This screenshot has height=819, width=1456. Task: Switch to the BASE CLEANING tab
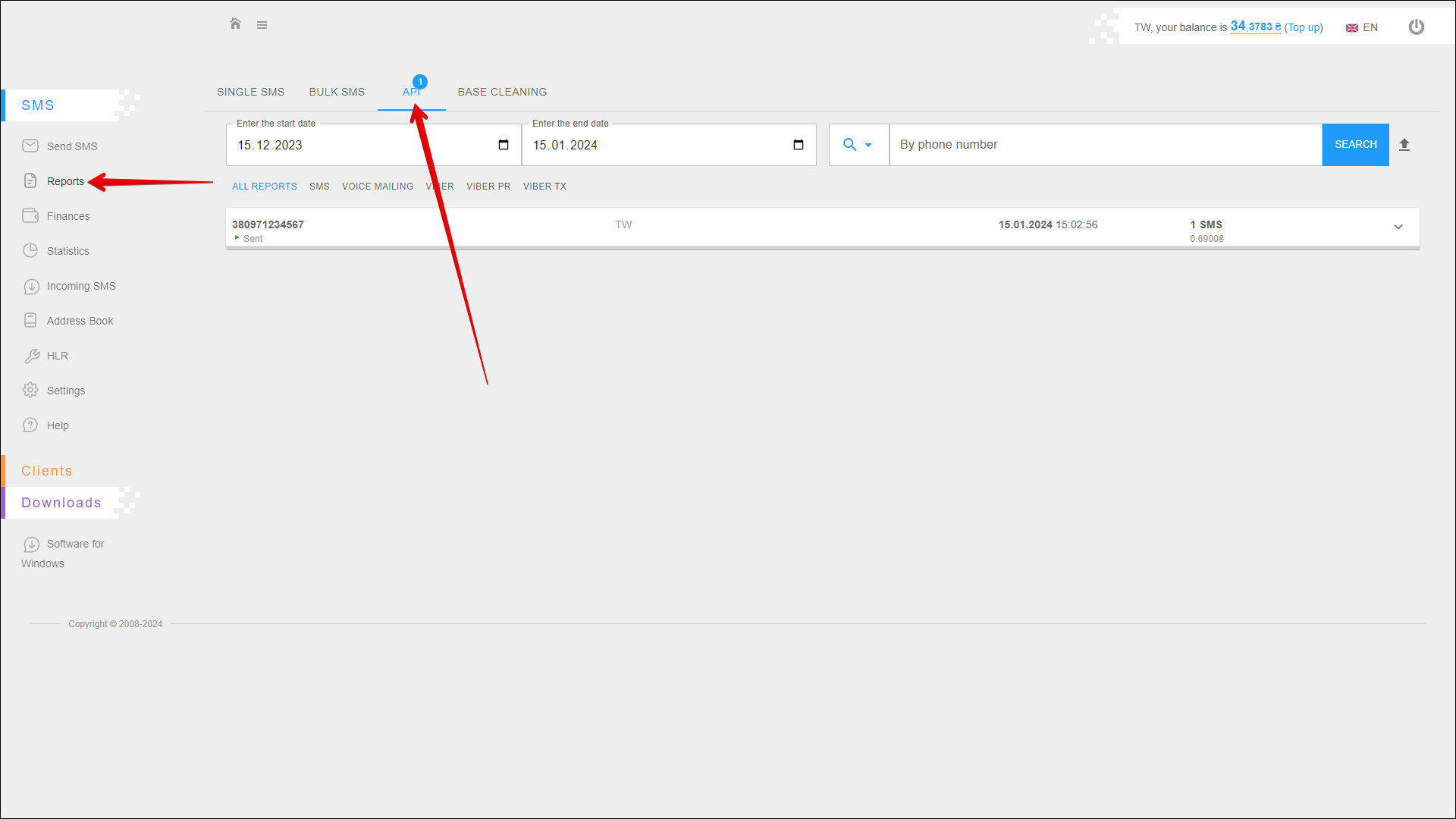502,92
